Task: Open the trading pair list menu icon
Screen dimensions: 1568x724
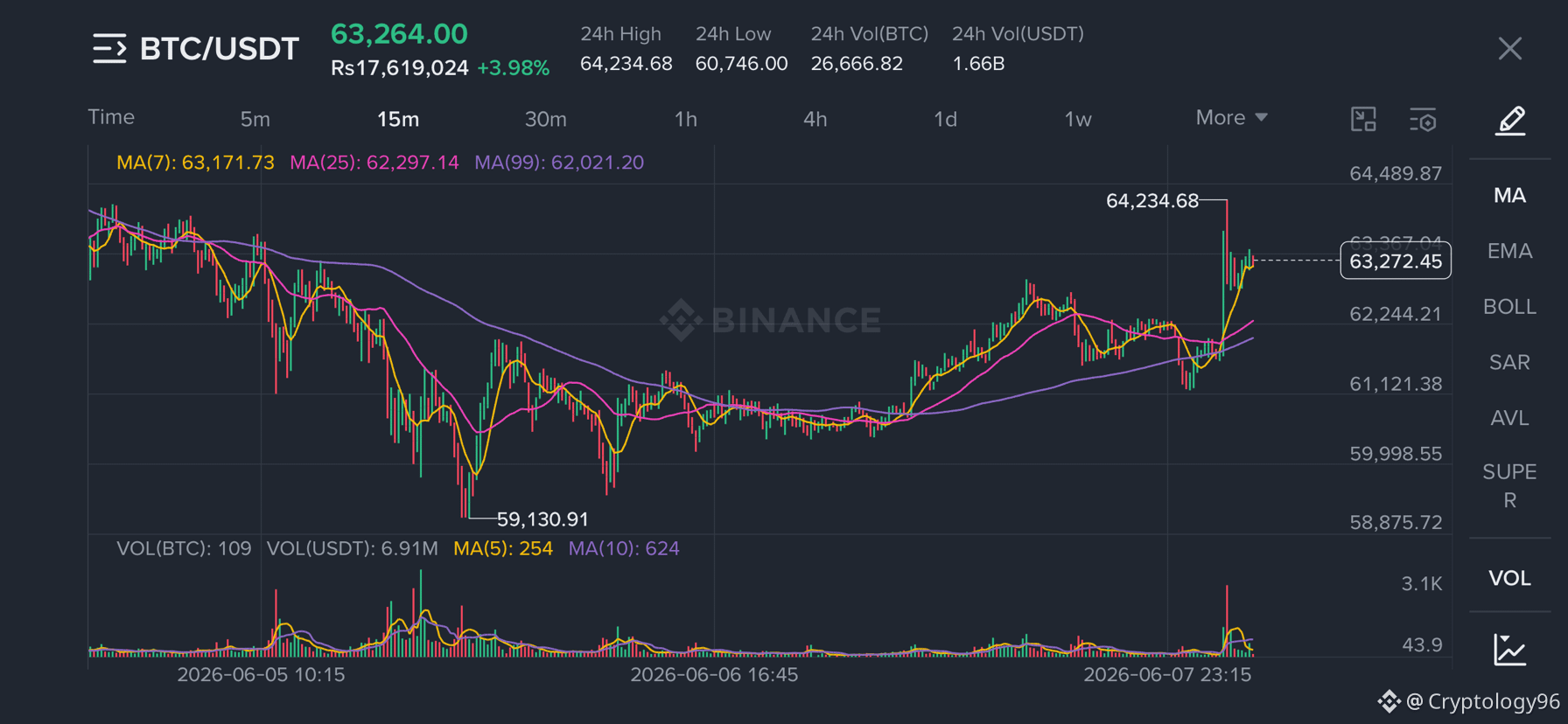Action: (x=109, y=49)
